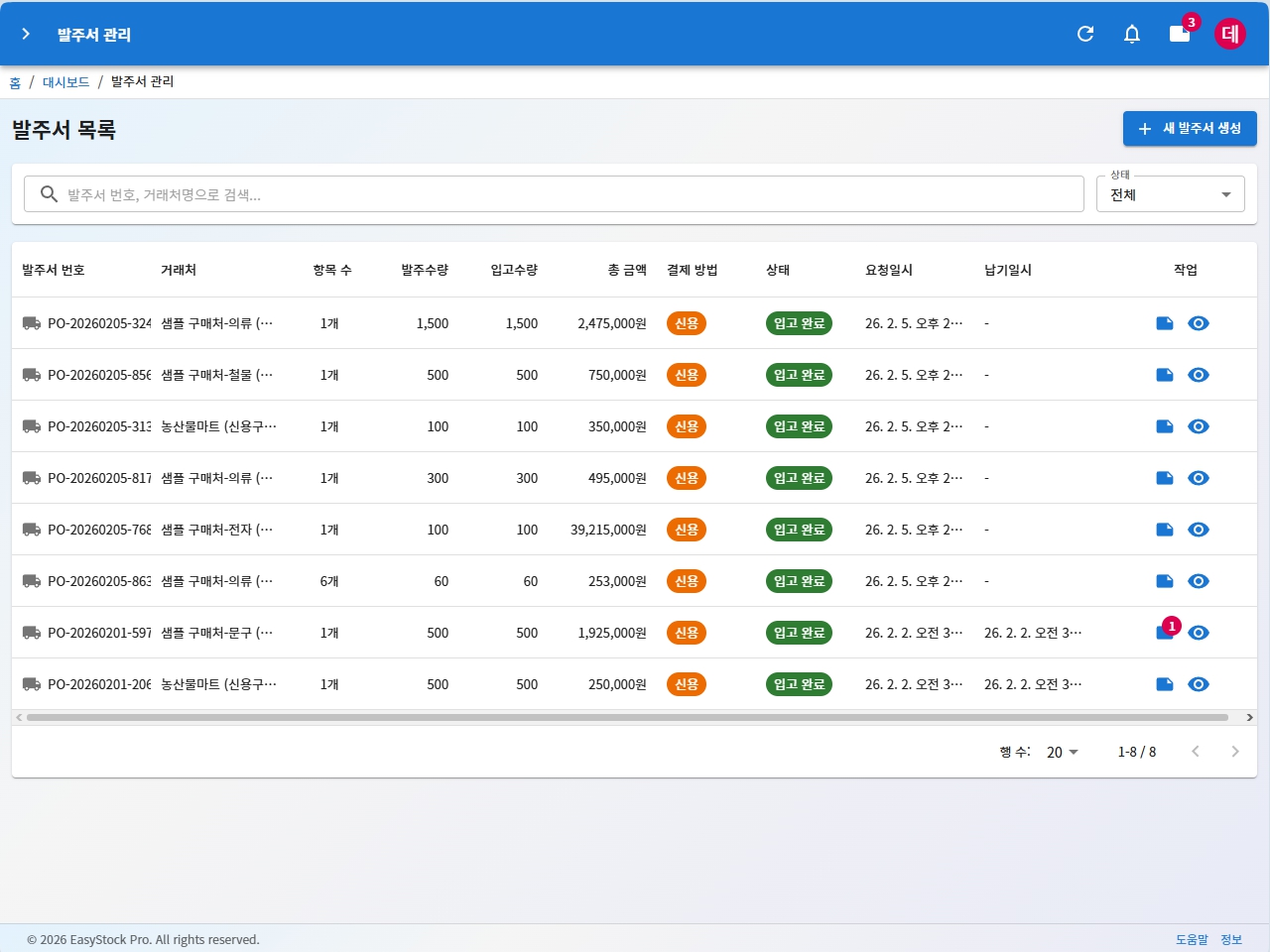
Task: Open the 도움말 footer link
Action: [x=1192, y=939]
